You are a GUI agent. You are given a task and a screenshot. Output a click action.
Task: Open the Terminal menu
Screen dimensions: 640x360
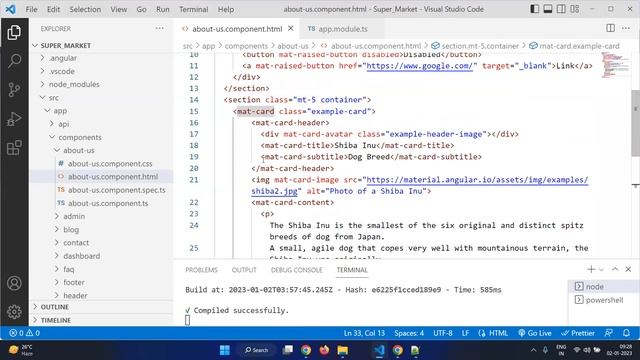pyautogui.click(x=193, y=9)
